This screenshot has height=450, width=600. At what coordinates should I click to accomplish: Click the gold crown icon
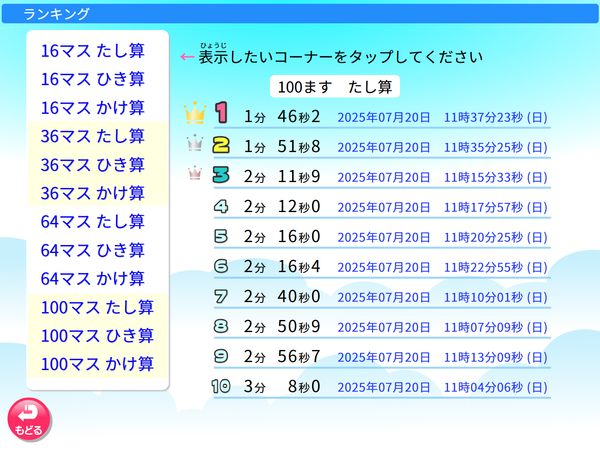pyautogui.click(x=195, y=112)
